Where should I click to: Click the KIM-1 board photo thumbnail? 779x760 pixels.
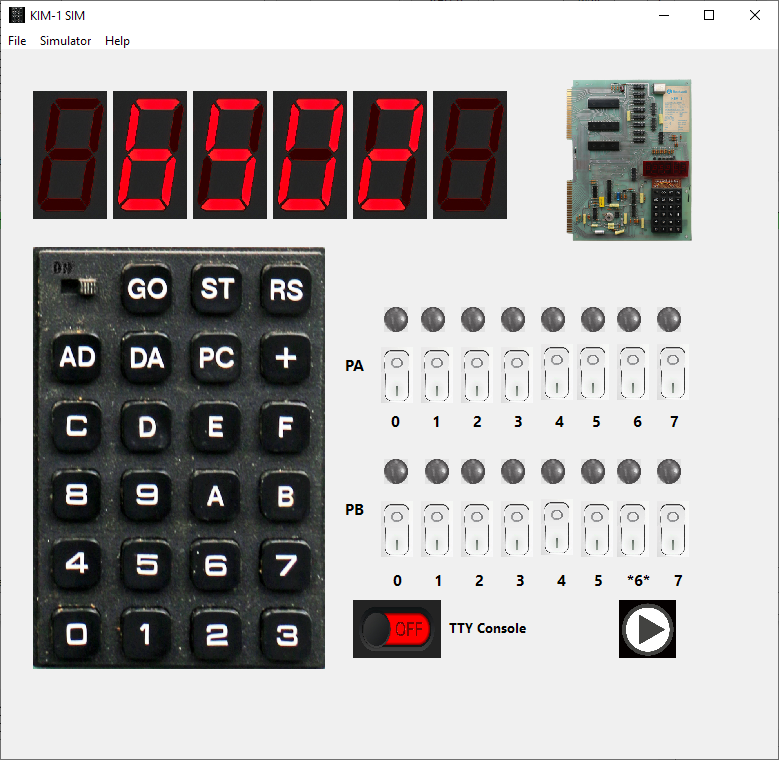(629, 160)
